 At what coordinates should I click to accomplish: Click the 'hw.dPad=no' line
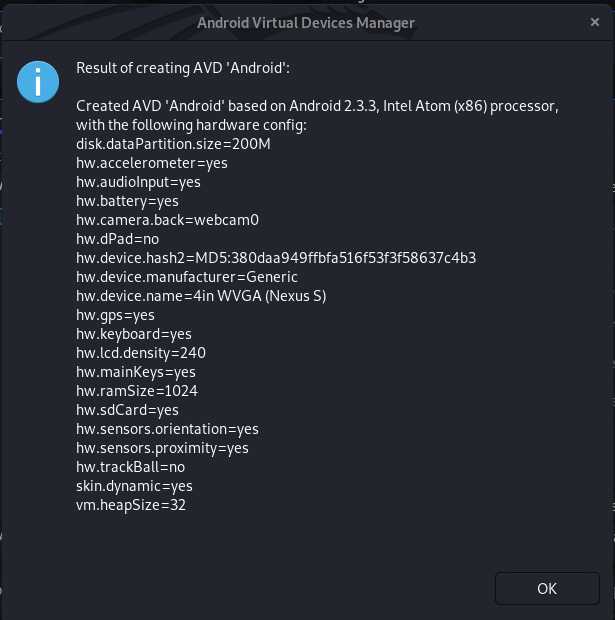(117, 239)
